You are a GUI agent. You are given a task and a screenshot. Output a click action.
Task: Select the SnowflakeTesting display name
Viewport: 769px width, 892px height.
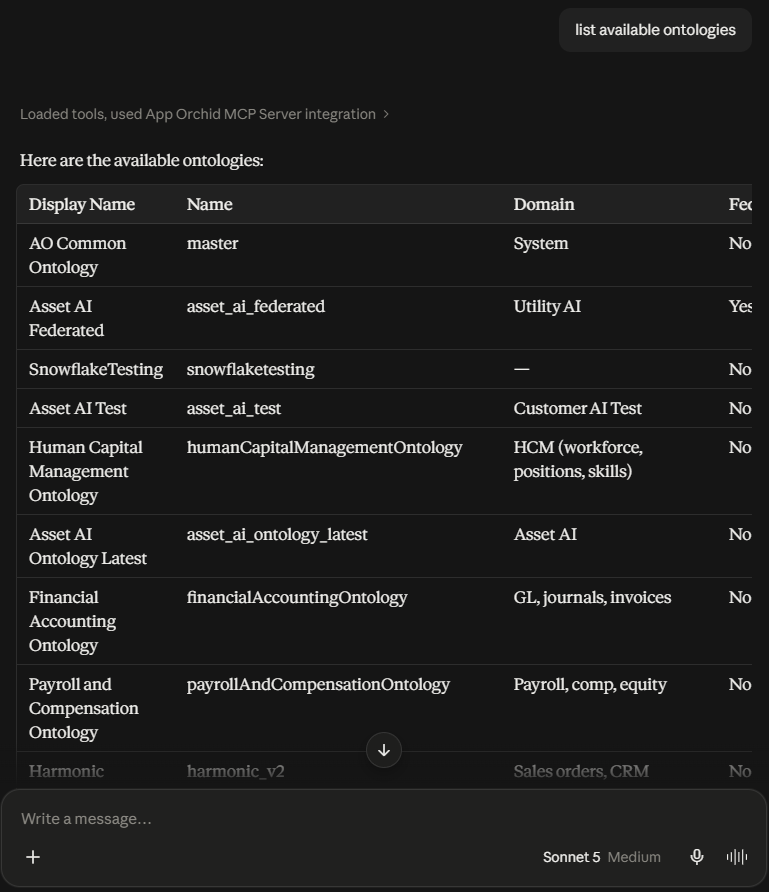pyautogui.click(x=96, y=369)
